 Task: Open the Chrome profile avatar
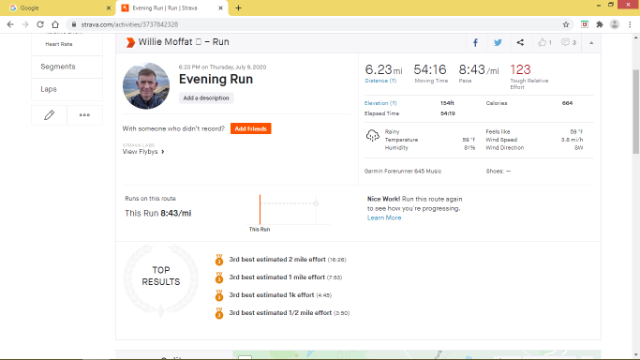[615, 24]
